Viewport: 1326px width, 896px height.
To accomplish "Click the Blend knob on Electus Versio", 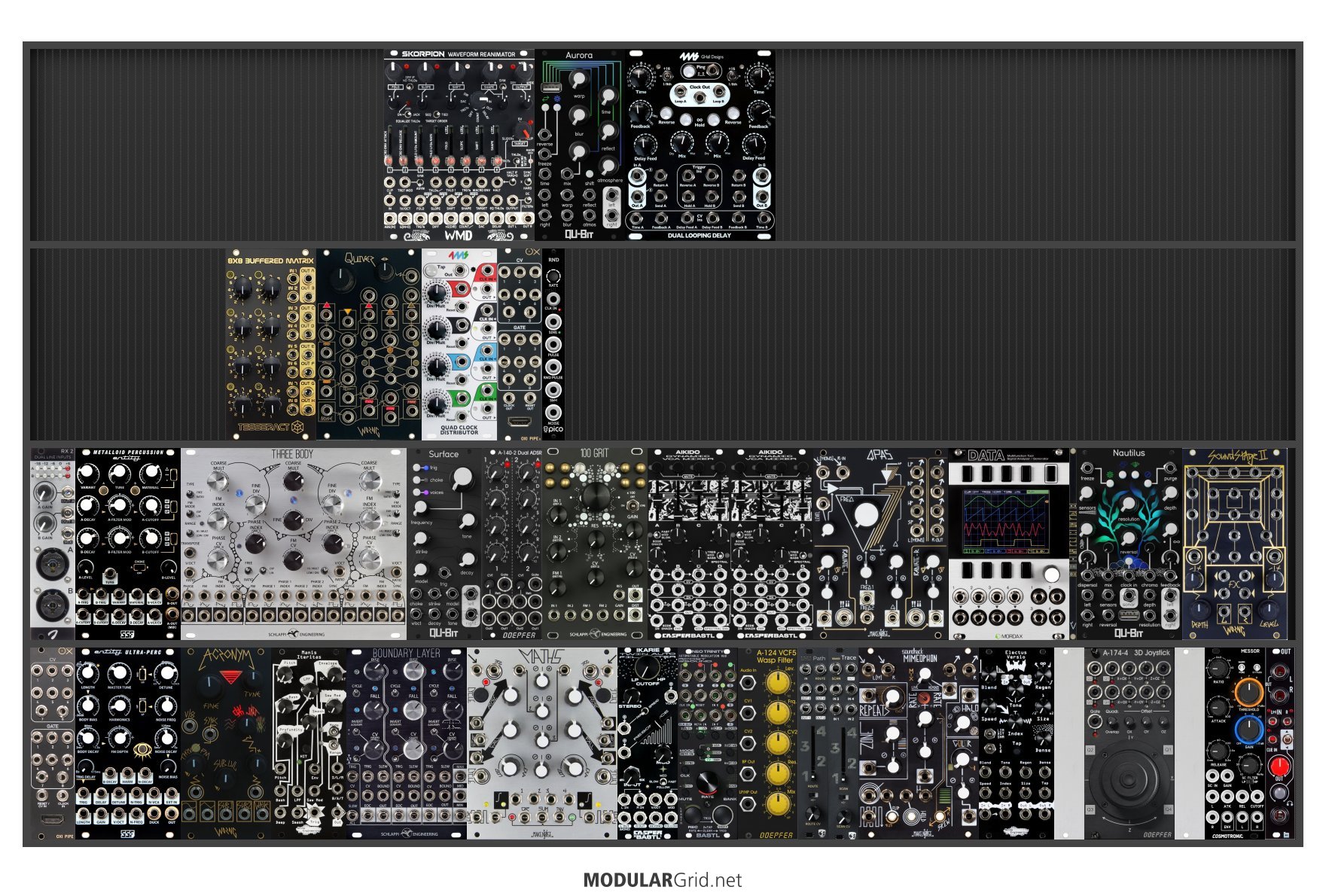I will (x=988, y=675).
